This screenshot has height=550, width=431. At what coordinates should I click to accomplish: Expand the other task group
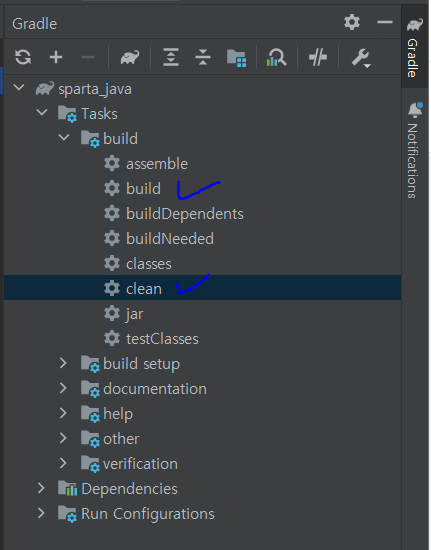(x=63, y=438)
